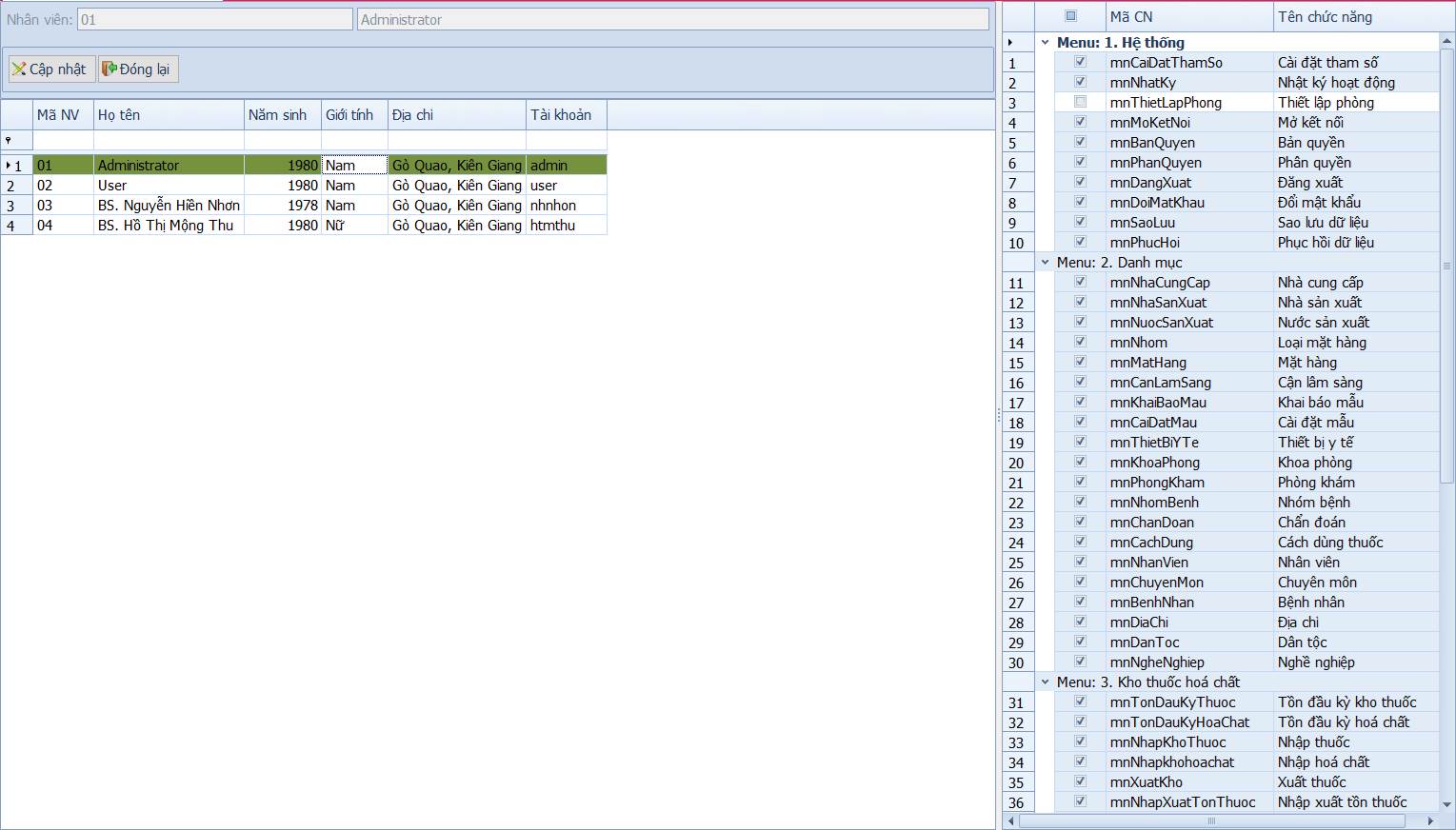Collapse the Menu: 2. Danh mục group
This screenshot has width=1456, height=830.
point(1045,263)
